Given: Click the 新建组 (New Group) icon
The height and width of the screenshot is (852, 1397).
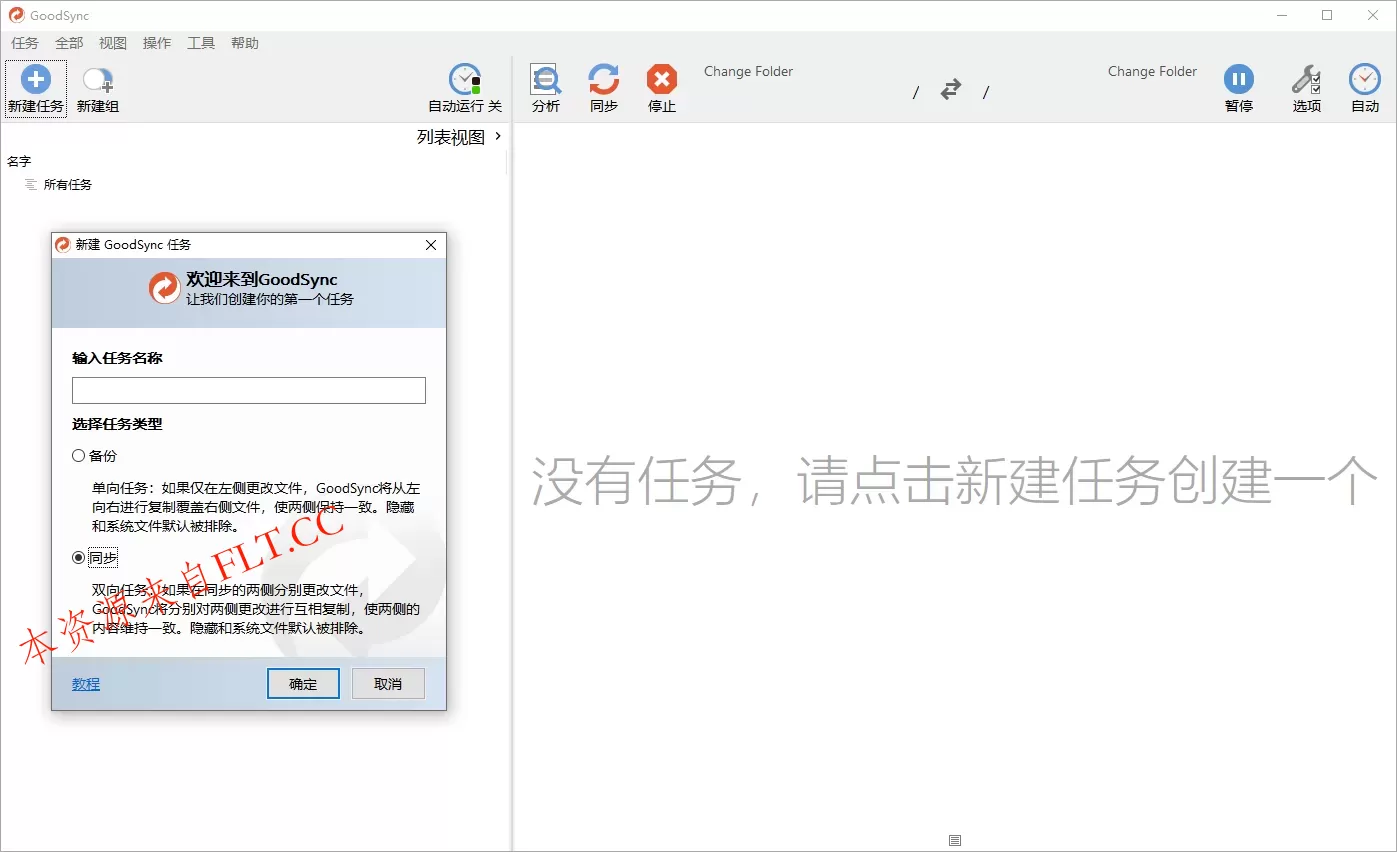Looking at the screenshot, I should click(98, 80).
